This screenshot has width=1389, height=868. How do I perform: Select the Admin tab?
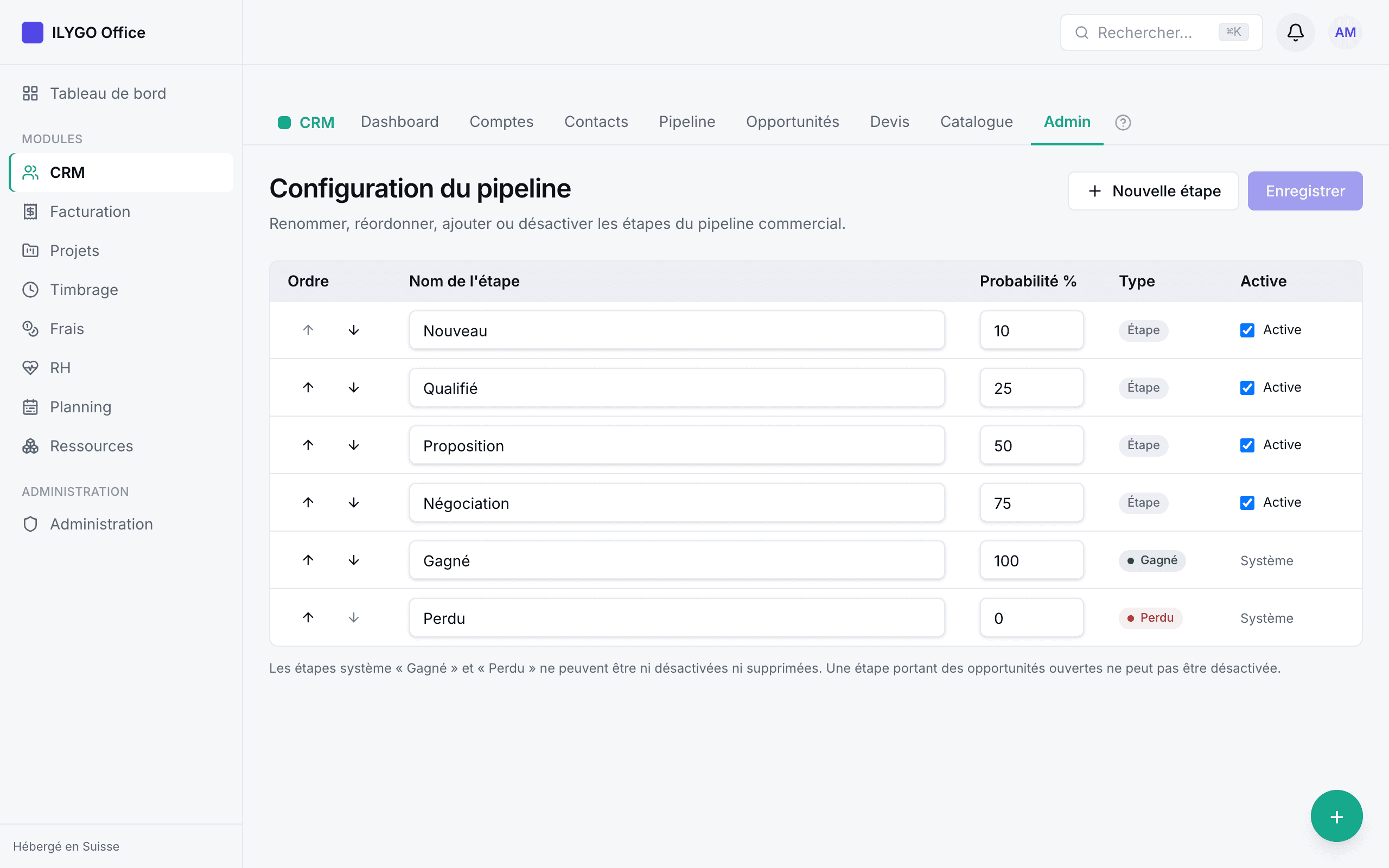point(1066,122)
